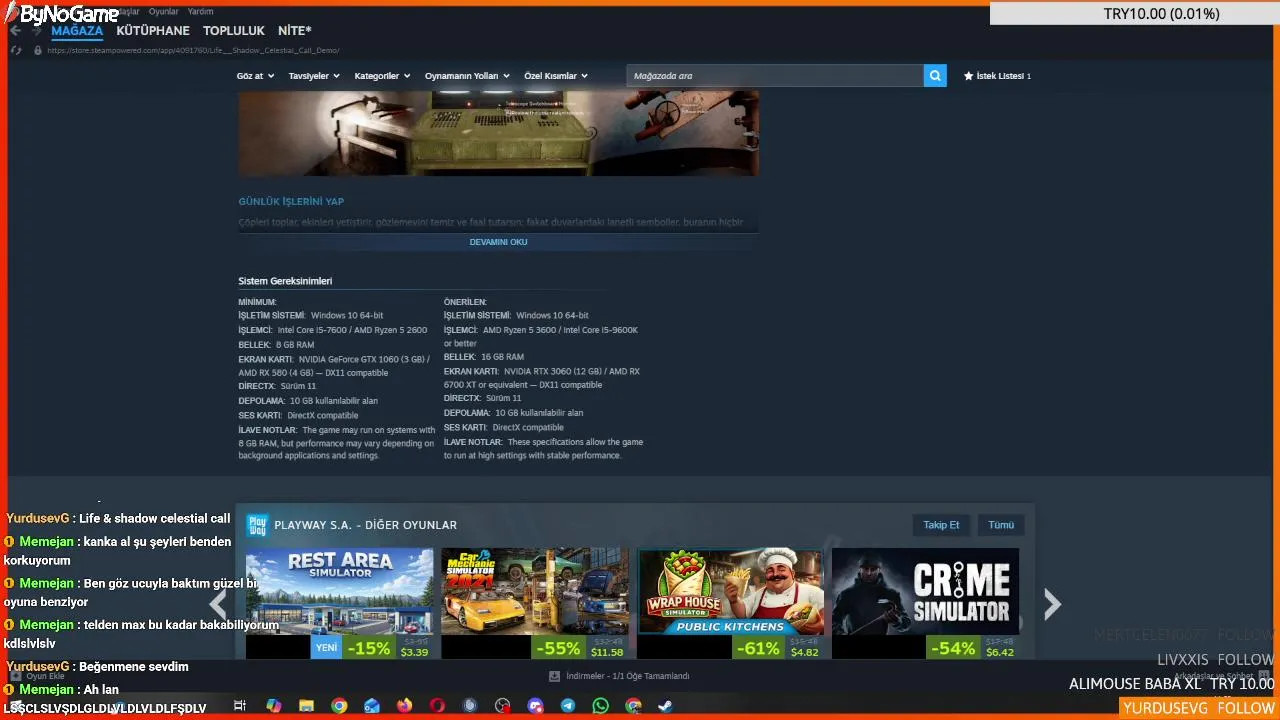Screen dimensions: 1280x720
Task: Click the -15% $3.39 price tag
Action: coord(388,648)
